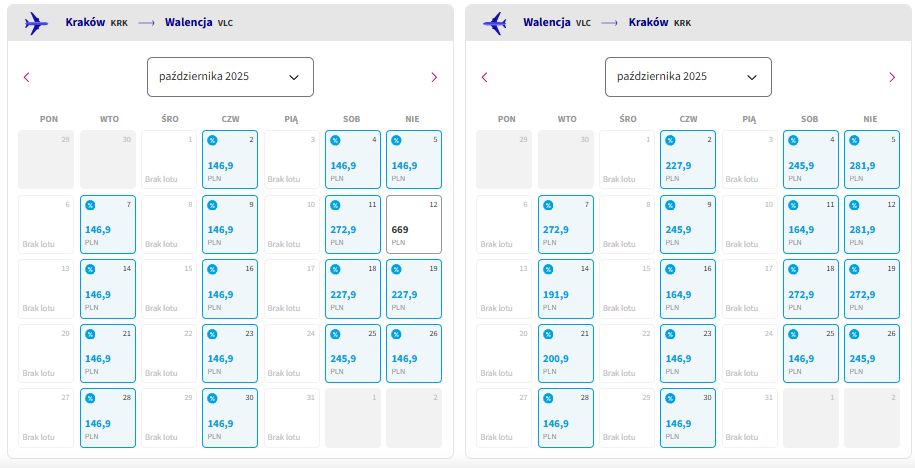The width and height of the screenshot is (915, 468).
Task: Go to previous month in Walencja–Kraków calendar
Action: coord(484,77)
